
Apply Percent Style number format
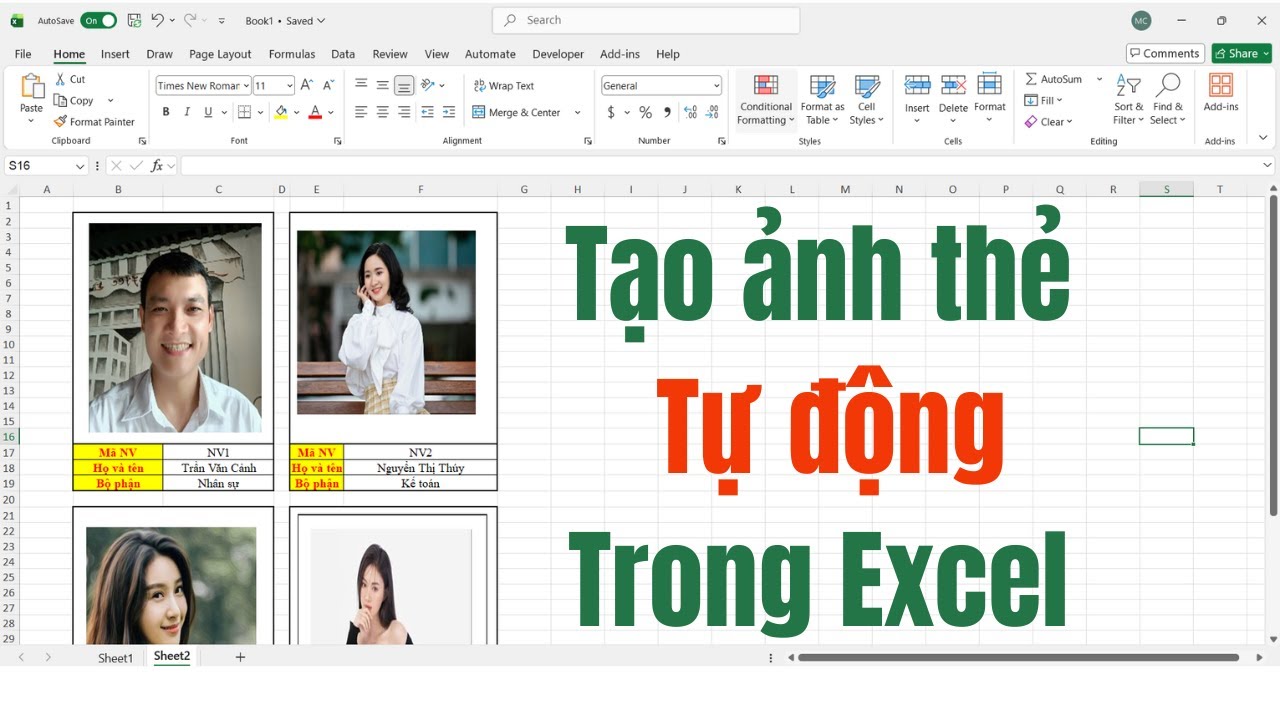coord(645,112)
